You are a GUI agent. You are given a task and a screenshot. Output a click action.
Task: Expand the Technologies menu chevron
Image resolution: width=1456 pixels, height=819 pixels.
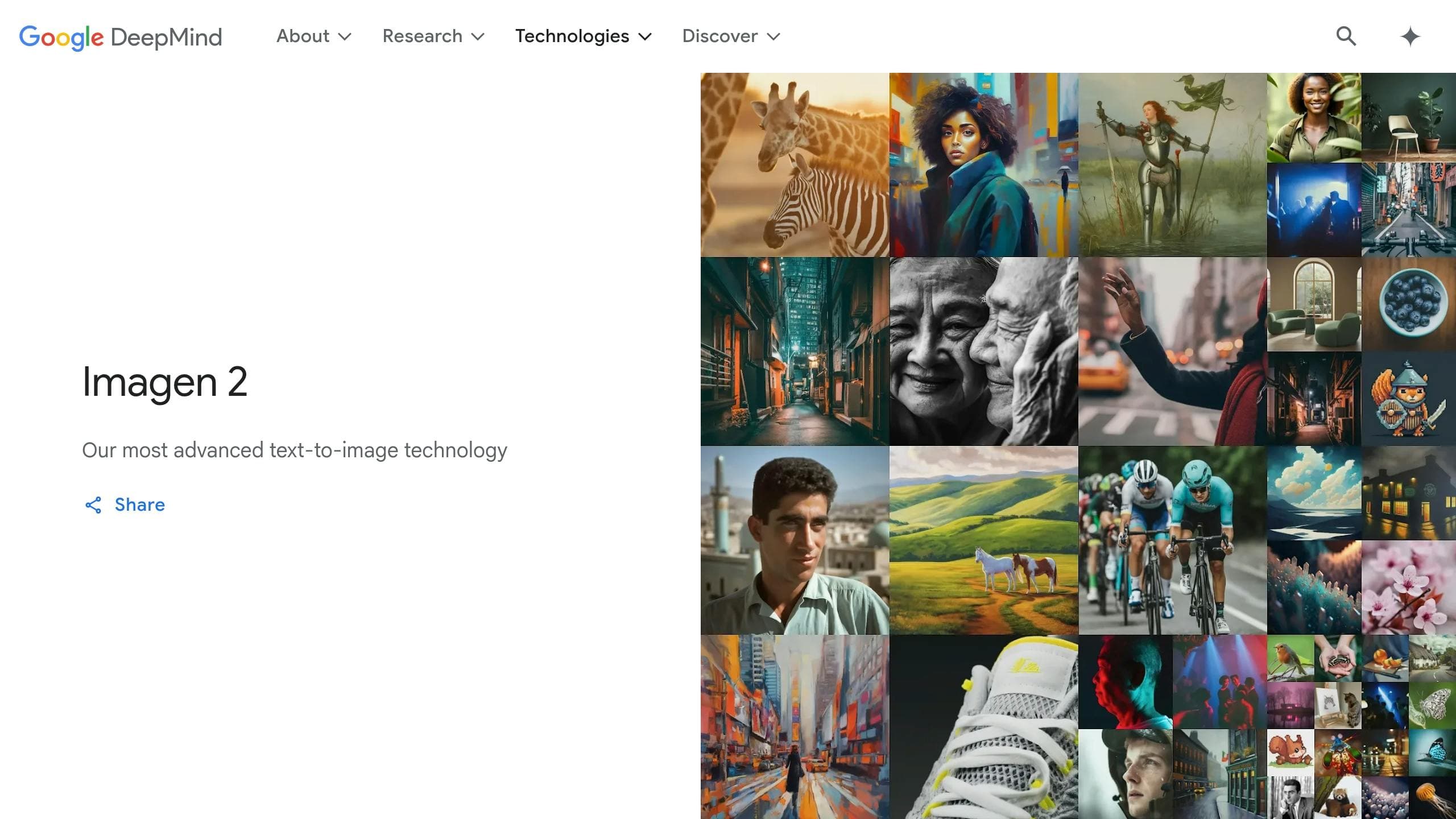point(644,37)
